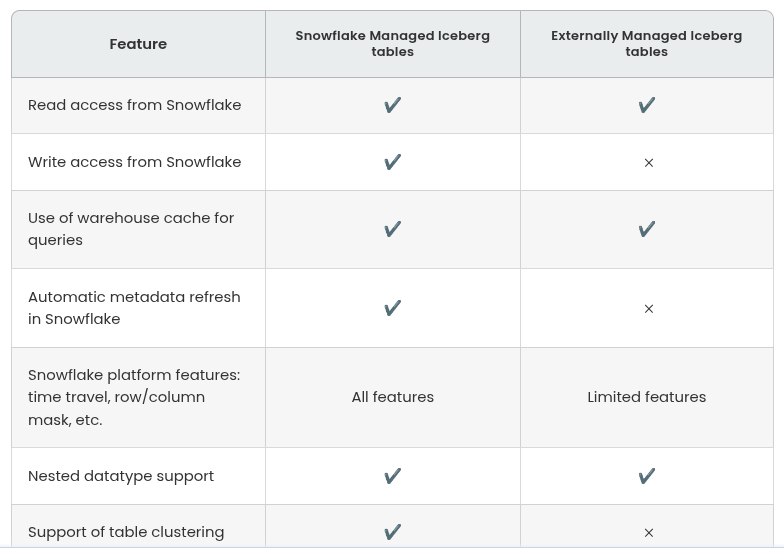The image size is (784, 556).
Task: Click the Snowflake Managed warehouse cache checkmark
Action: click(393, 229)
